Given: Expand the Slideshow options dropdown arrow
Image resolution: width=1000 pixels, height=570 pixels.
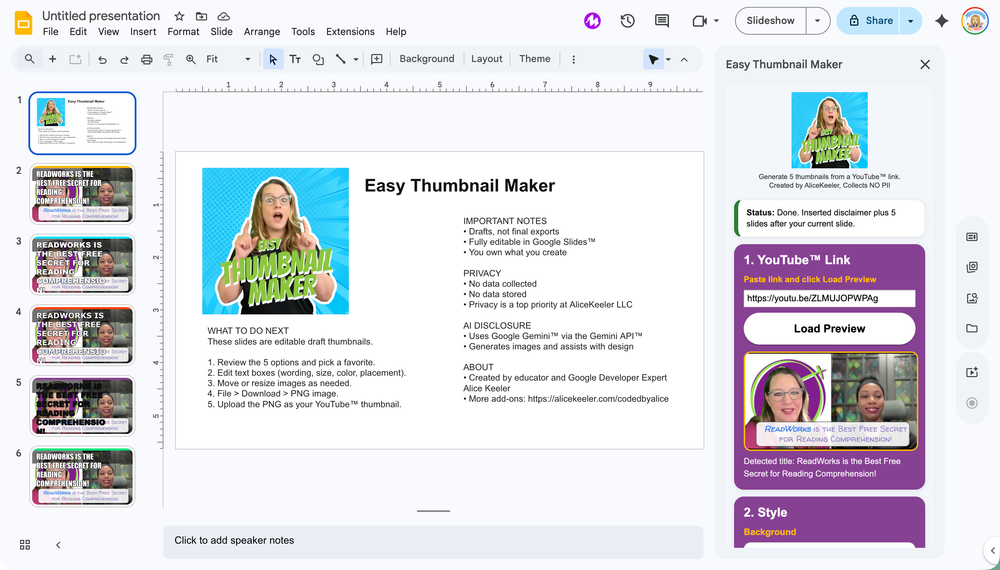Looking at the screenshot, I should click(819, 21).
